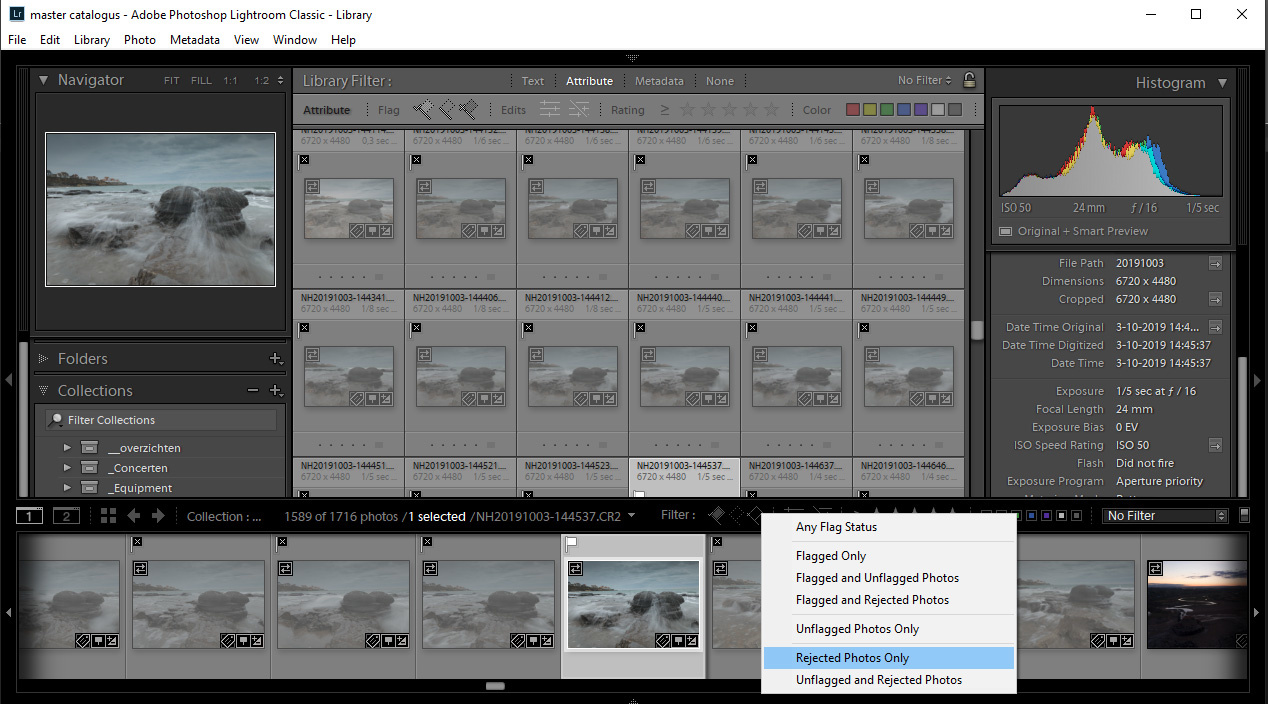Add a new collection with plus icon
1268x704 pixels.
(x=276, y=391)
